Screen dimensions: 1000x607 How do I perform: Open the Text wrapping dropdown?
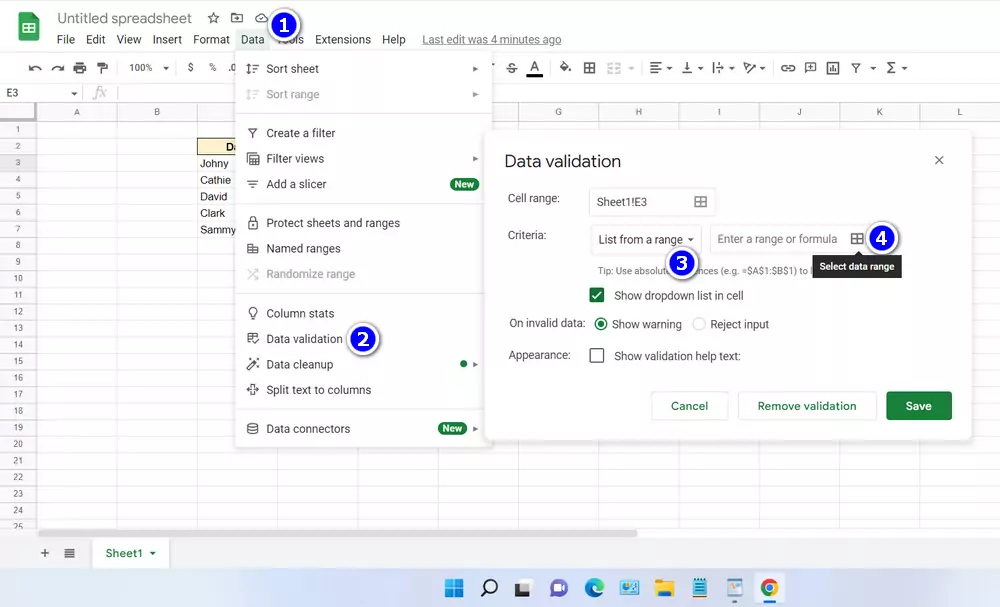pyautogui.click(x=723, y=68)
